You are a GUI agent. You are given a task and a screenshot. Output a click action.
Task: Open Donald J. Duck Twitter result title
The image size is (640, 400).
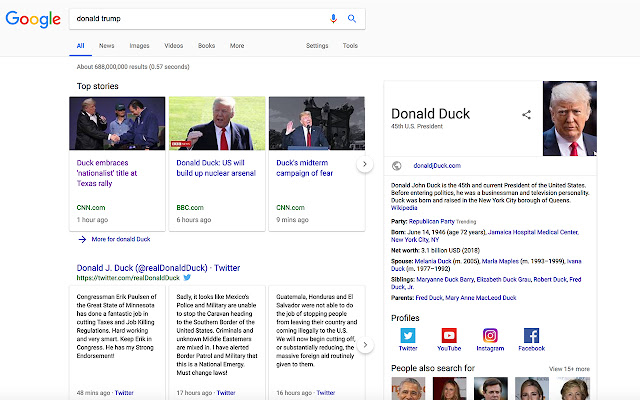pos(158,268)
